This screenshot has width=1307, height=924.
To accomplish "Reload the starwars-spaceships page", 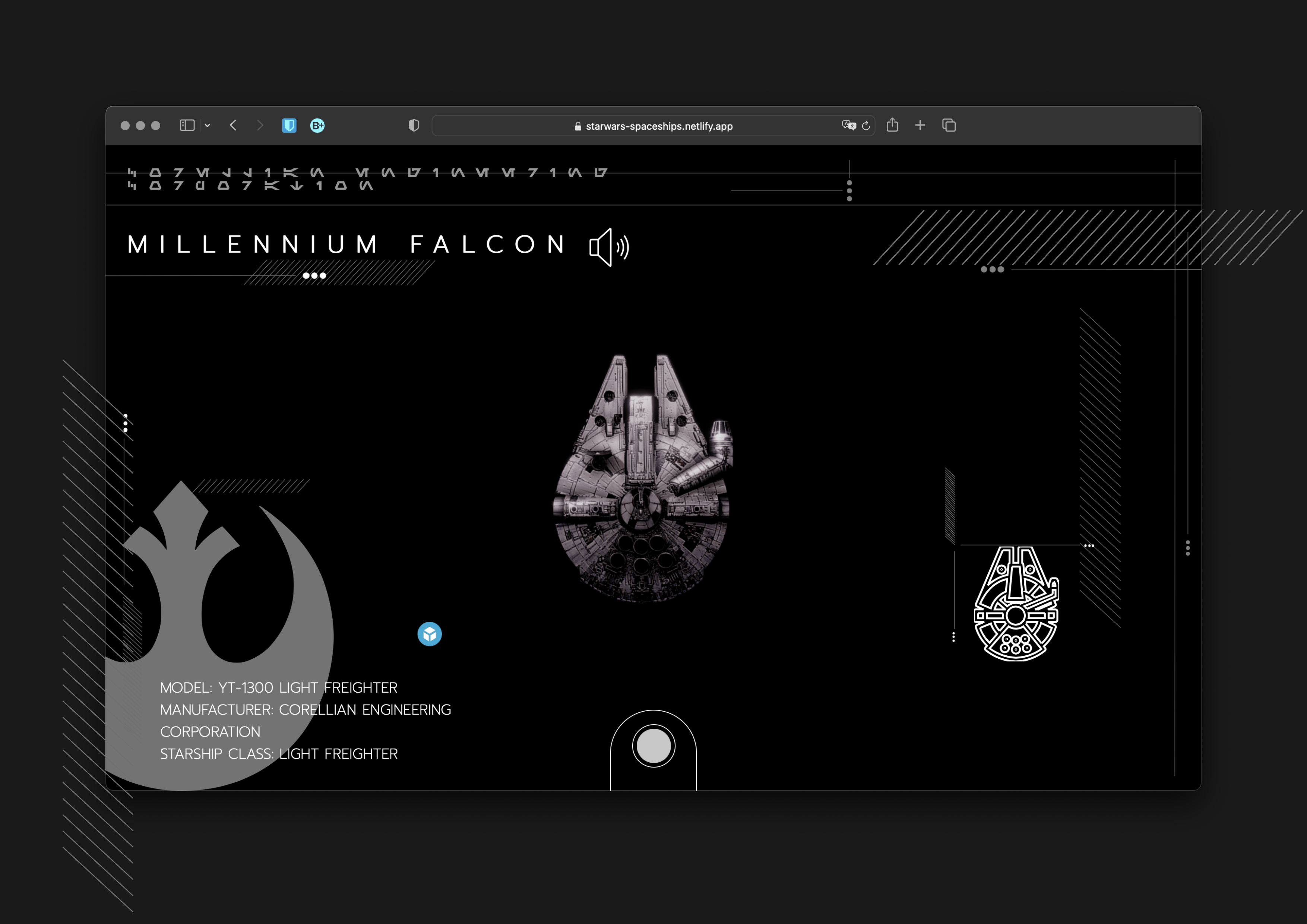I will pyautogui.click(x=866, y=126).
